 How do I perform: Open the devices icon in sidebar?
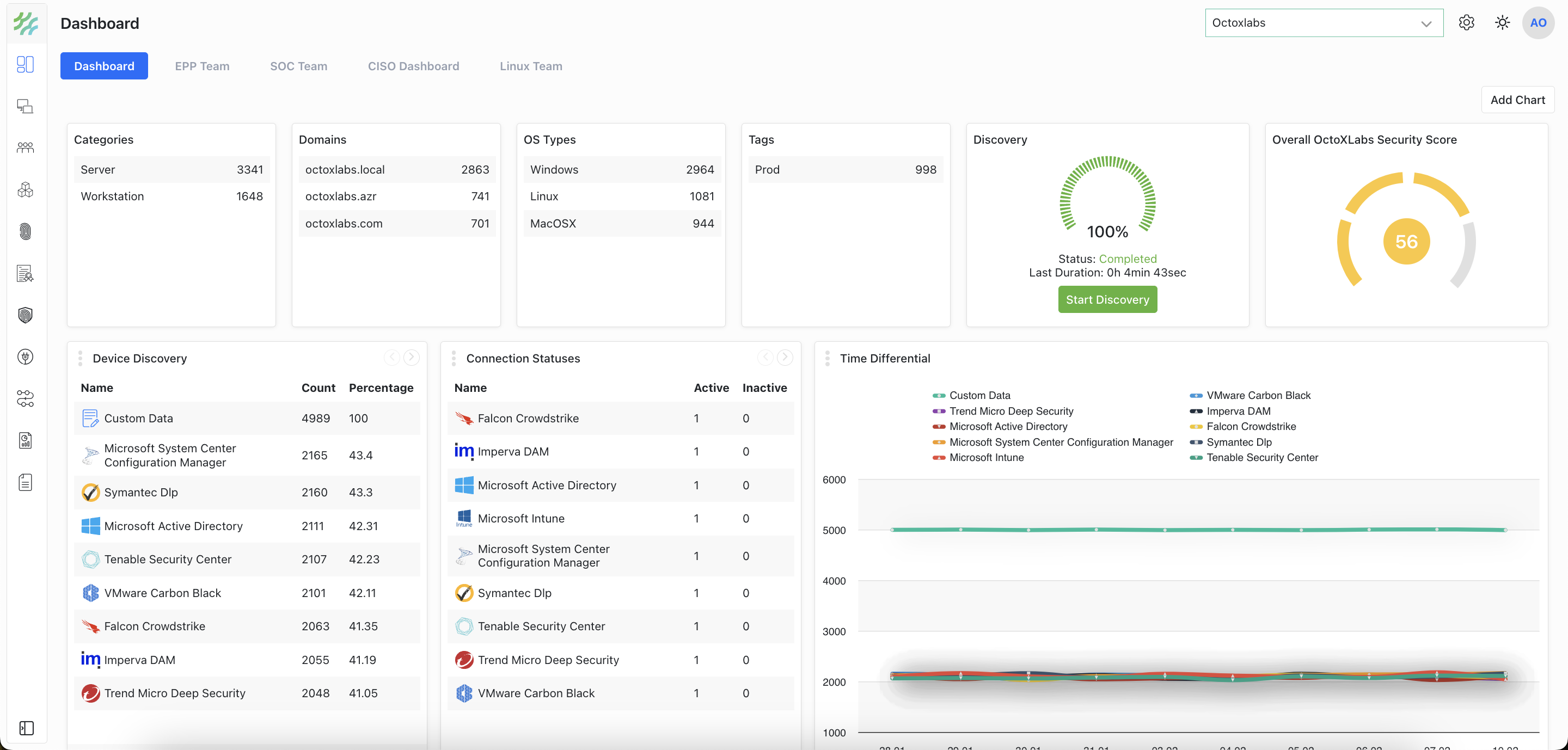point(25,107)
